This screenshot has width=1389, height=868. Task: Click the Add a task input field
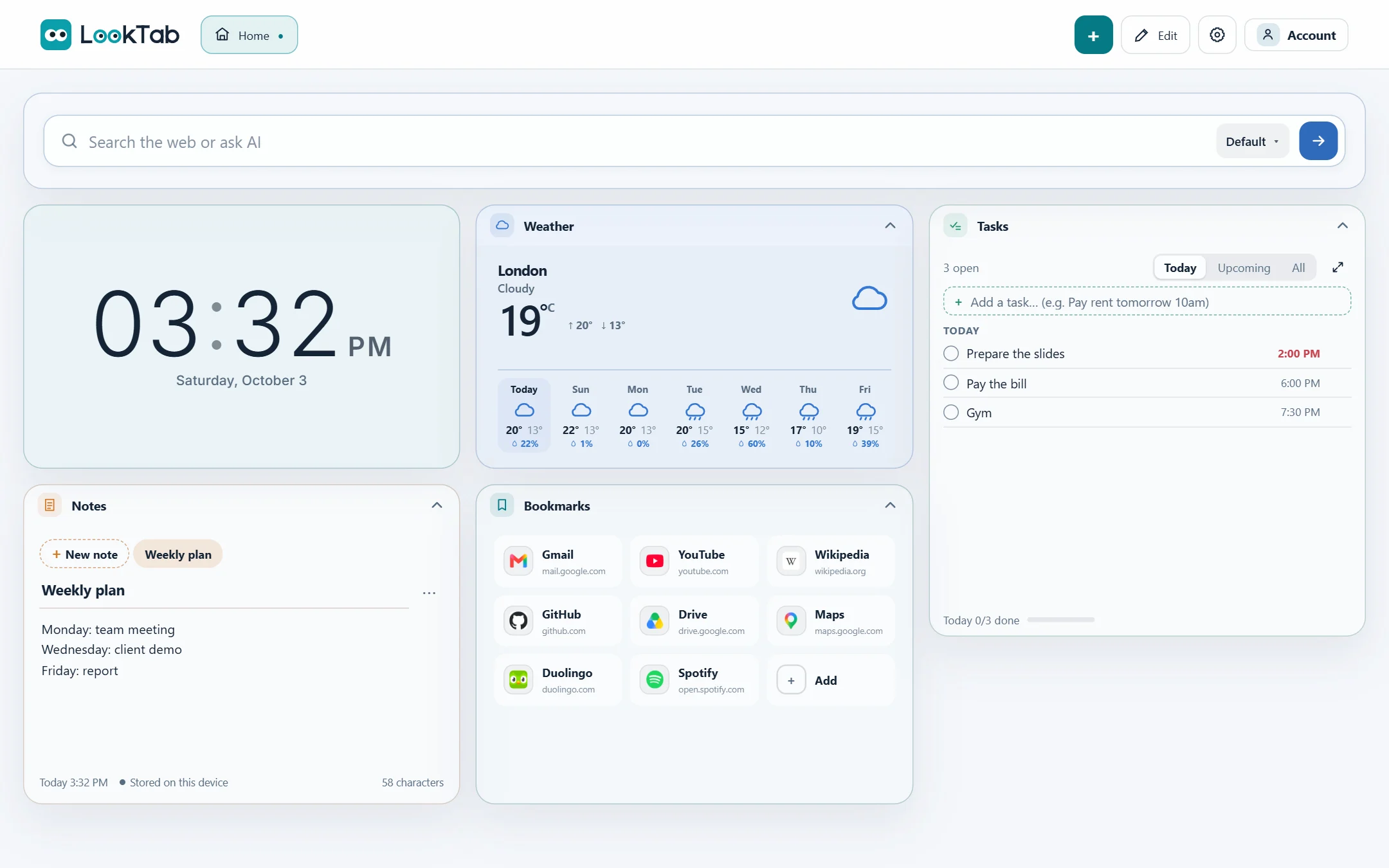tap(1147, 302)
